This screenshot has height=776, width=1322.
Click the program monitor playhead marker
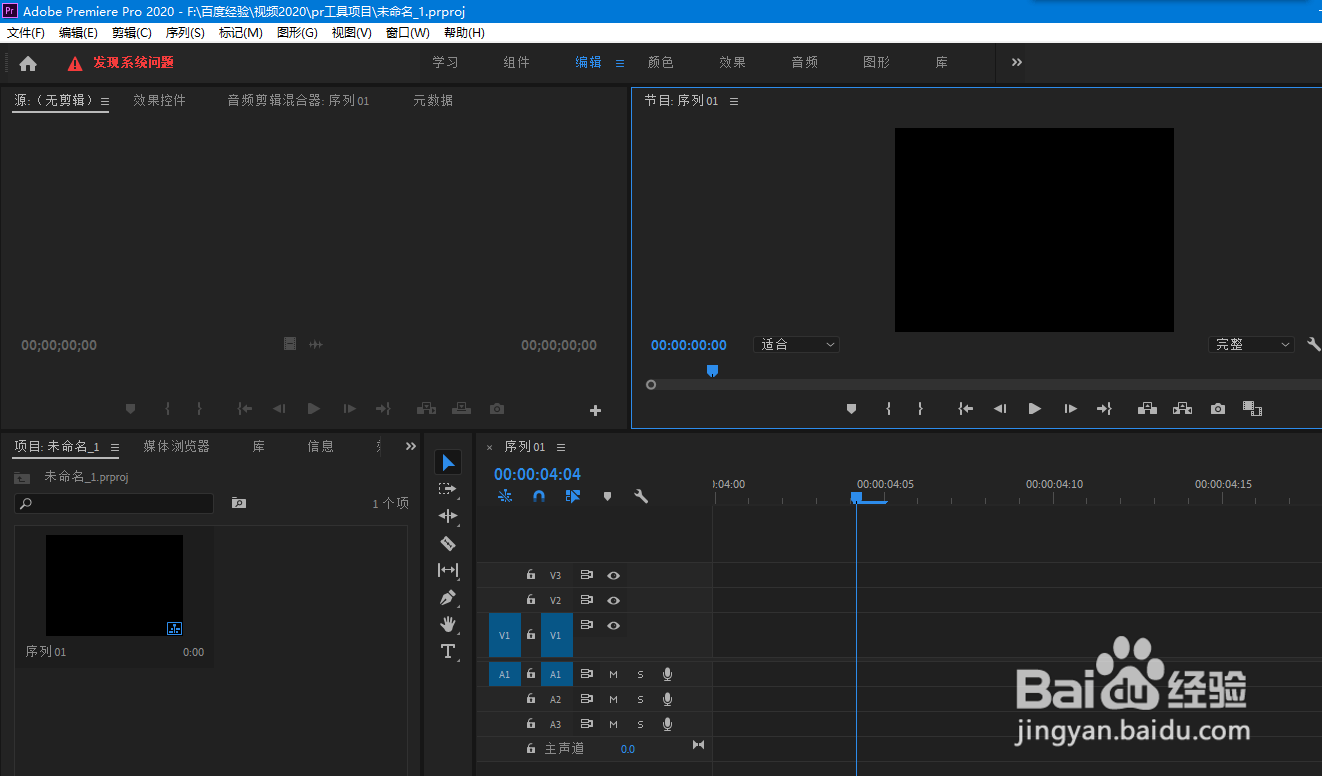(712, 371)
